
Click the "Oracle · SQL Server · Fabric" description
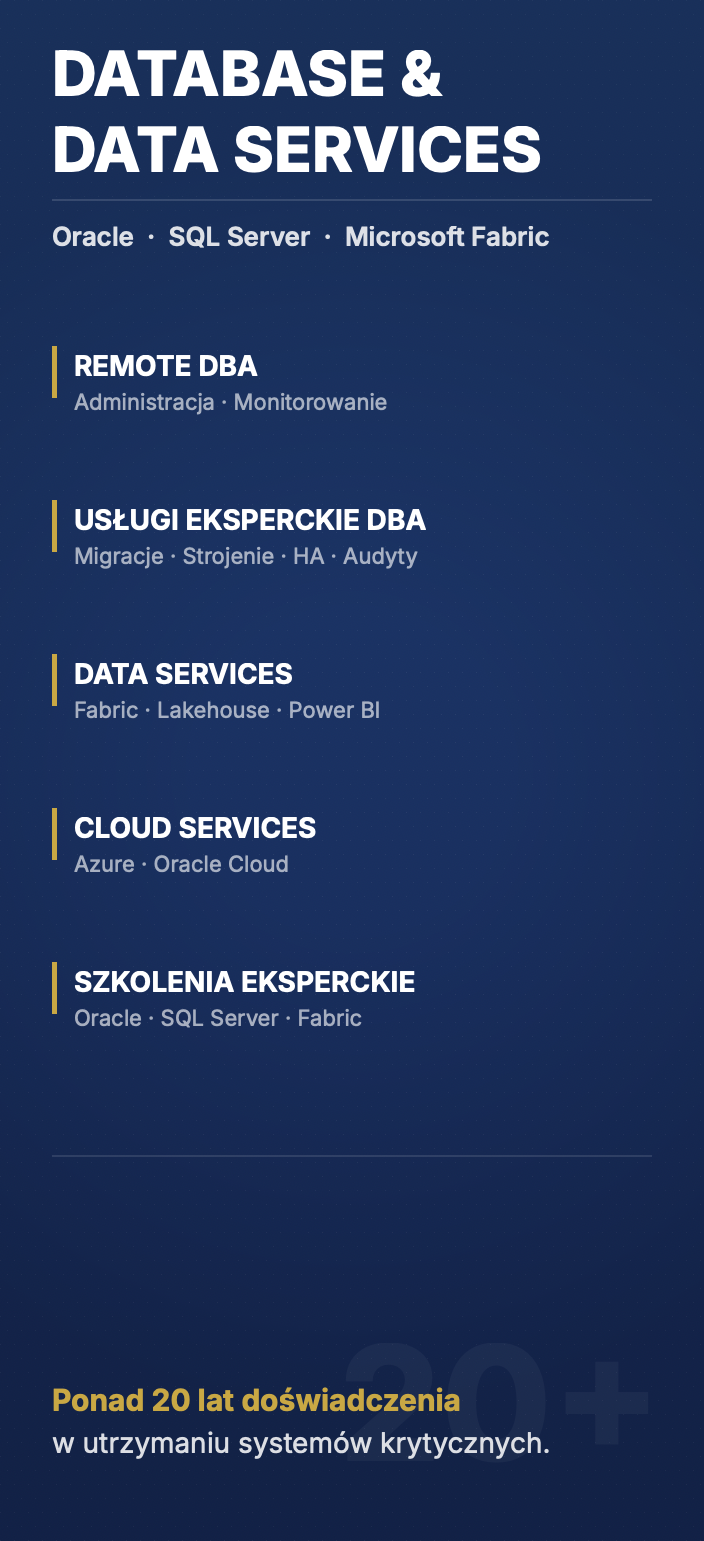[218, 1018]
